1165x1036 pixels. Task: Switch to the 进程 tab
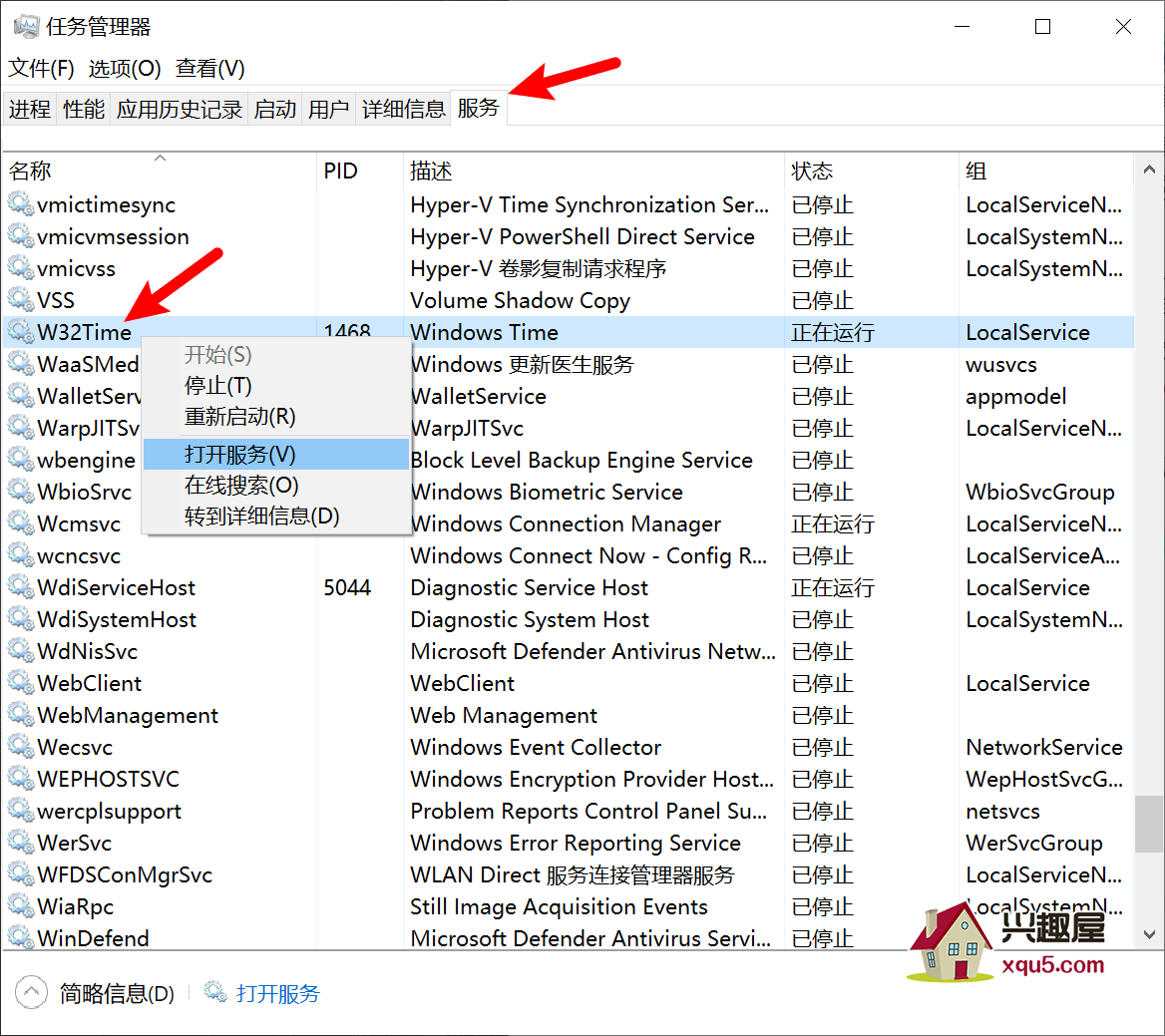(30, 109)
